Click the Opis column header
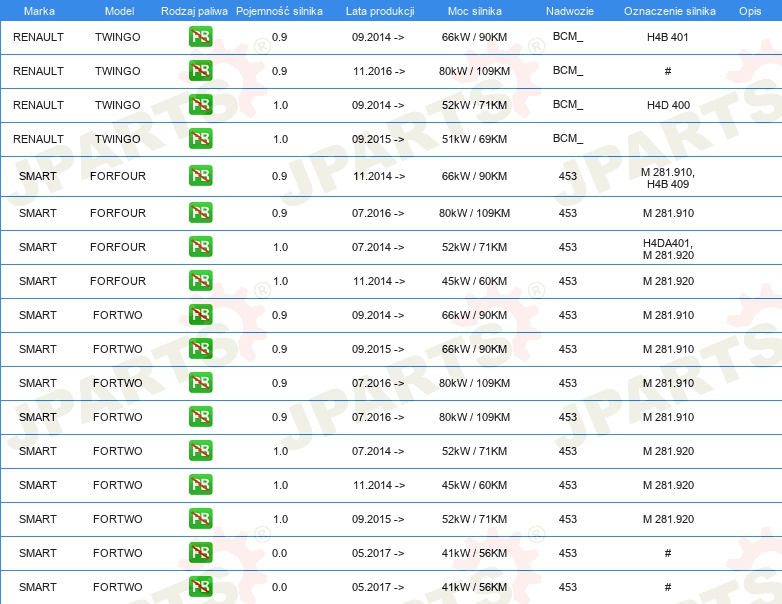This screenshot has height=604, width=782. tap(749, 10)
